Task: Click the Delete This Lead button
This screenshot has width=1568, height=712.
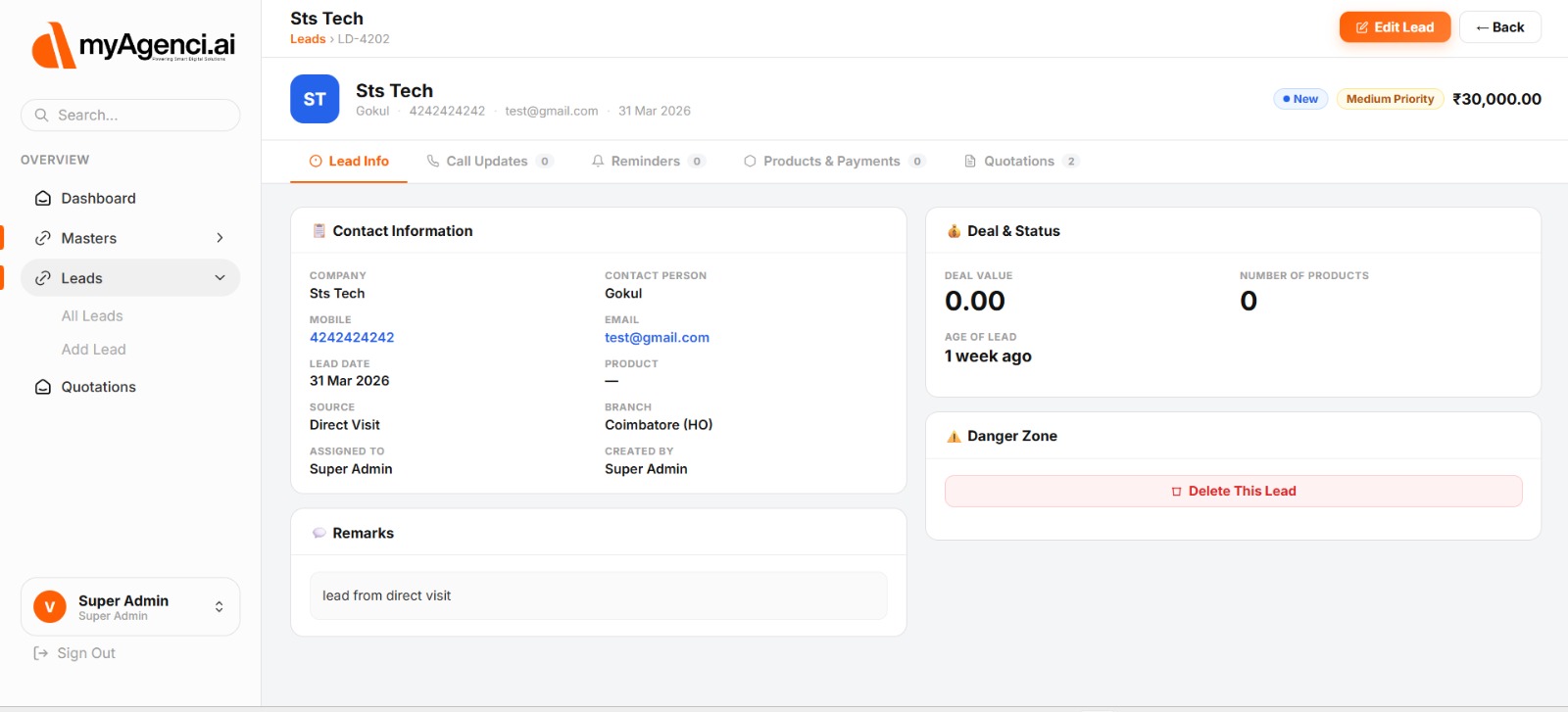Action: point(1233,492)
